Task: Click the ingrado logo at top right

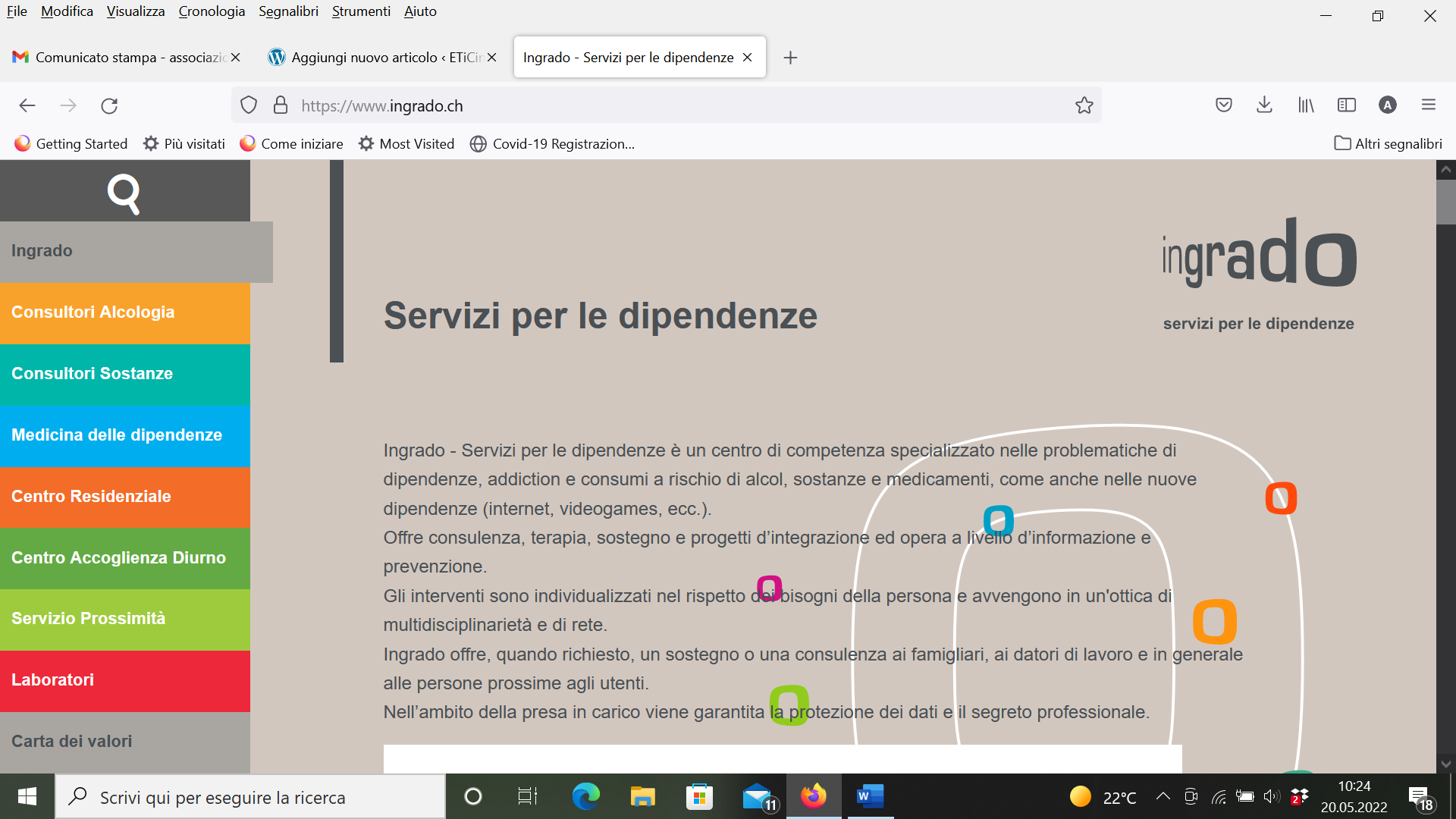Action: [x=1259, y=275]
